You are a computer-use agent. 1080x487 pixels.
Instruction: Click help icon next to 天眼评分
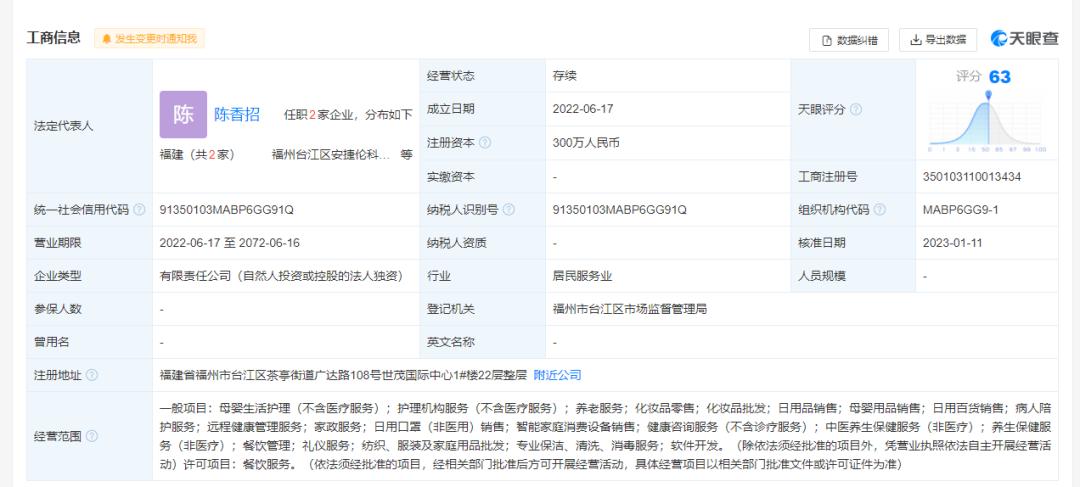(856, 109)
